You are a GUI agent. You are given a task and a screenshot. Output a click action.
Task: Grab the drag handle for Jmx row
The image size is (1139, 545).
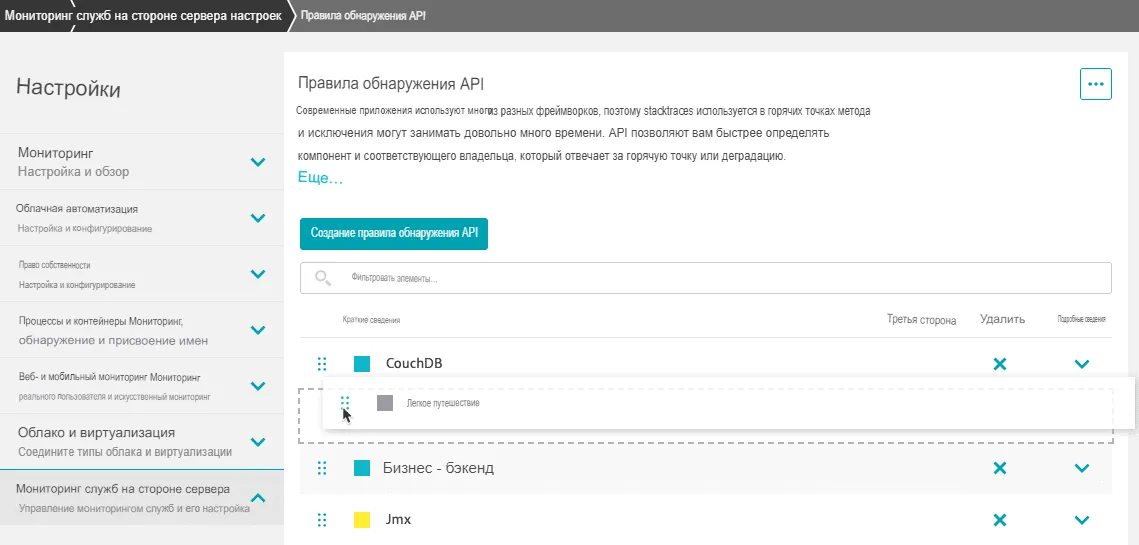pos(322,520)
